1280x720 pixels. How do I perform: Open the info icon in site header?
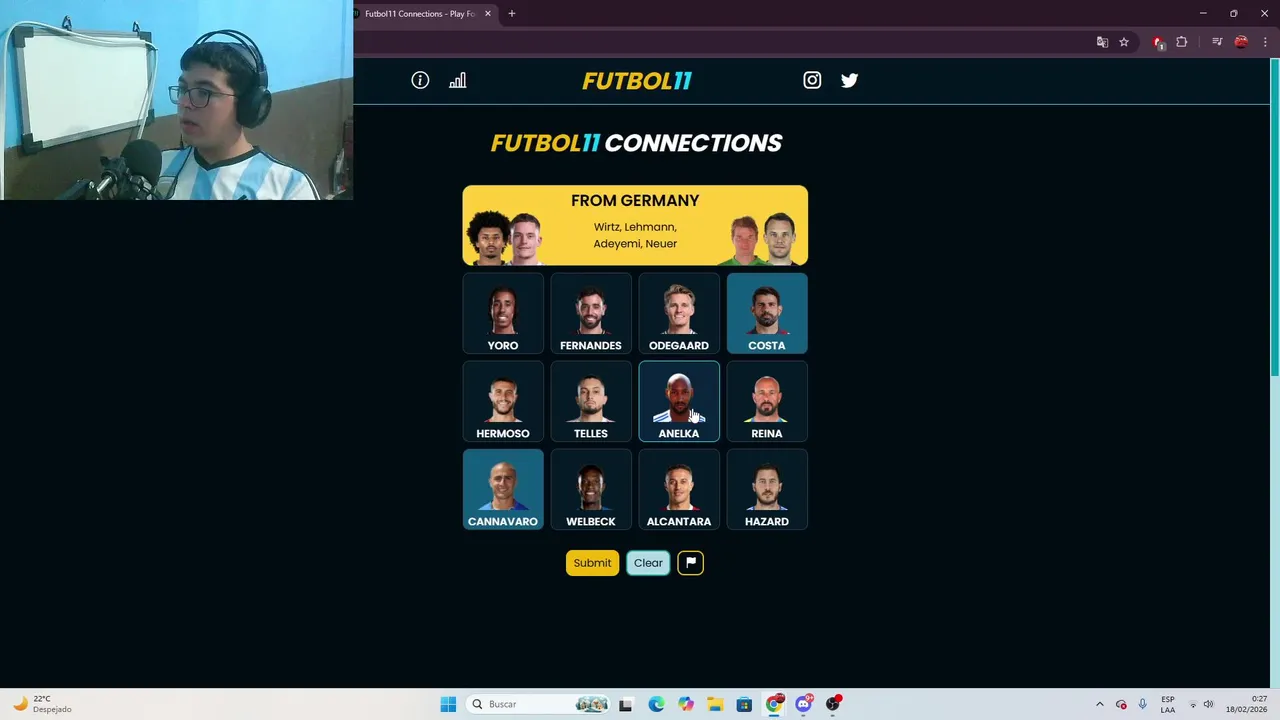point(420,80)
